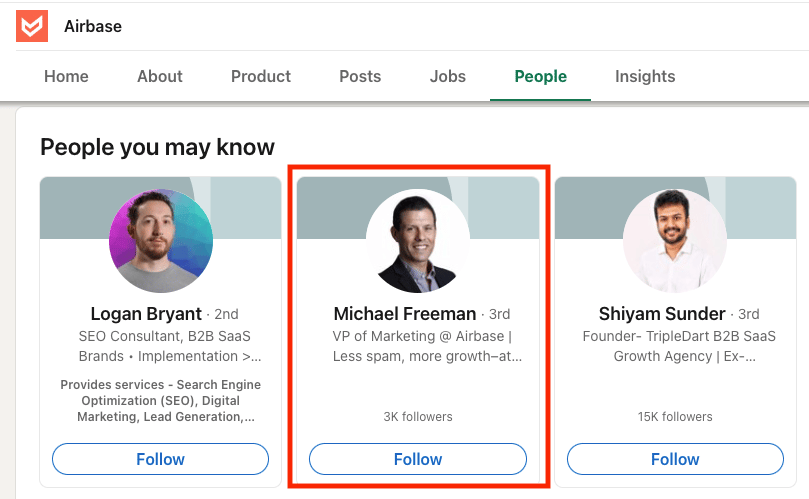This screenshot has width=809, height=499.
Task: View the Insights tab
Action: tap(645, 76)
